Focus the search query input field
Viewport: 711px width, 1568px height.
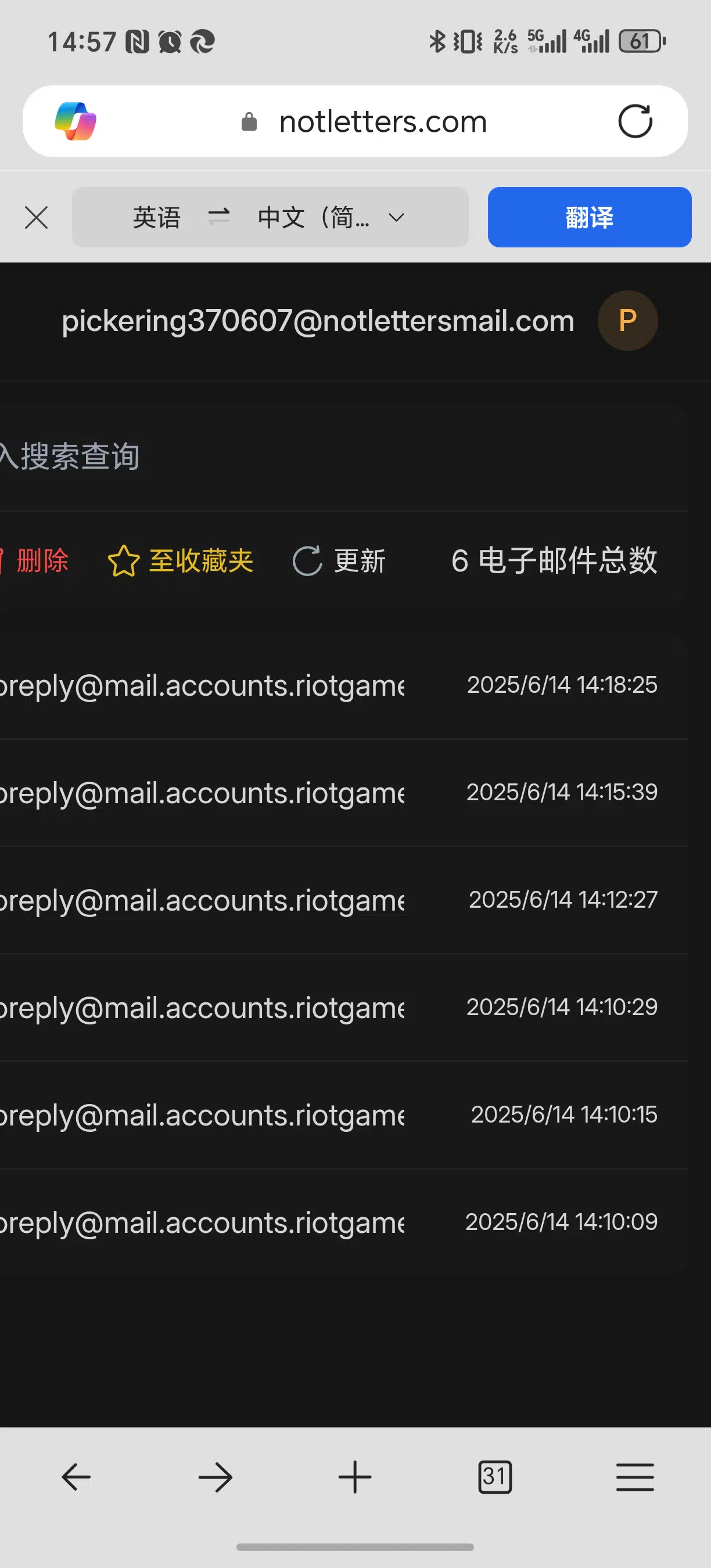click(341, 456)
